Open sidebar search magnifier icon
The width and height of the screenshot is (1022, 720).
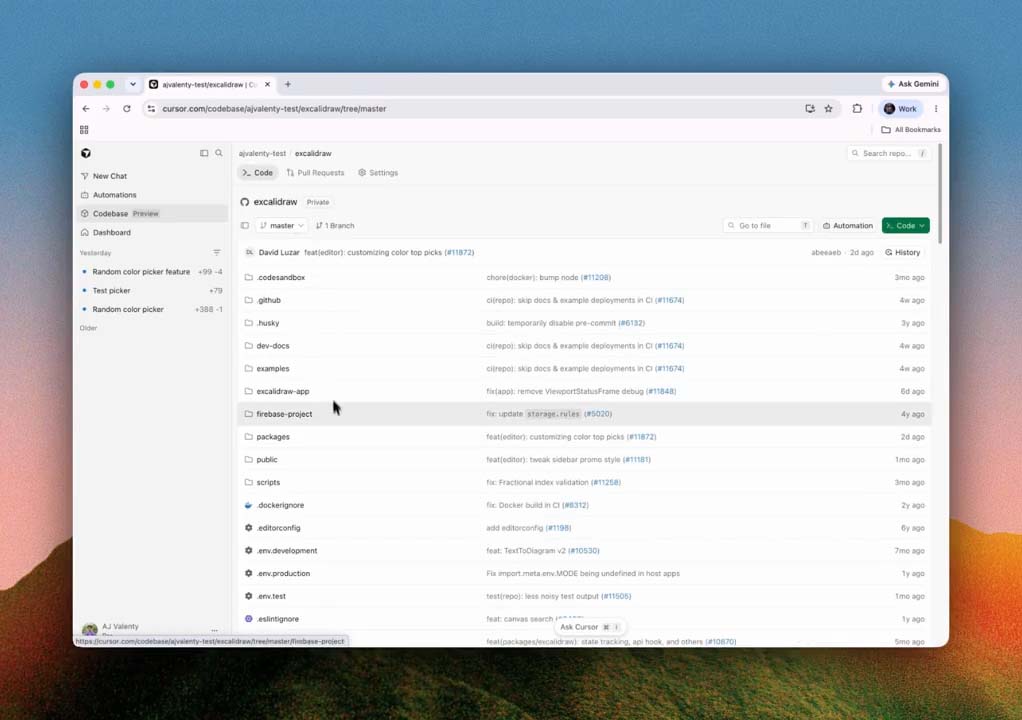(x=219, y=153)
